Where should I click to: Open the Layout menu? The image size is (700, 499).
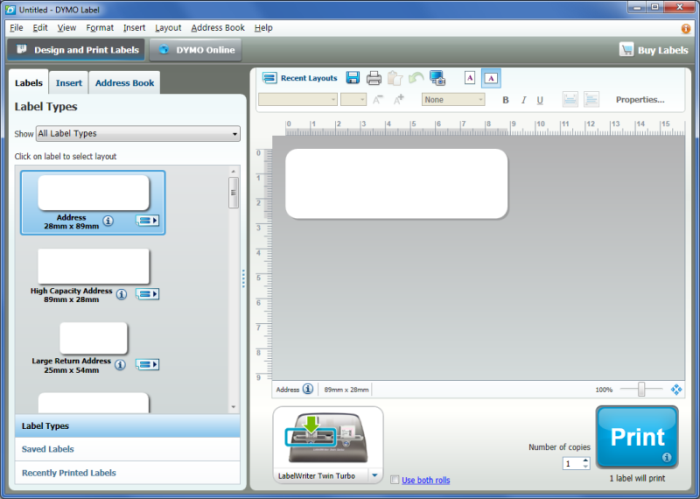pos(168,28)
